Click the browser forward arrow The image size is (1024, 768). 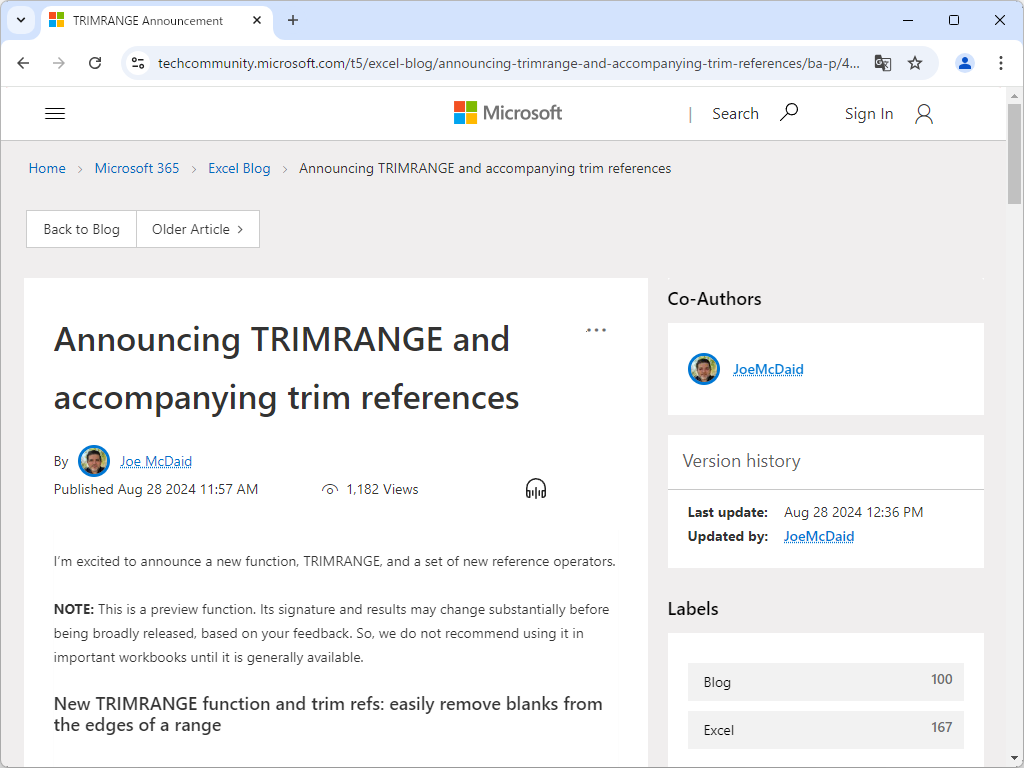point(59,63)
